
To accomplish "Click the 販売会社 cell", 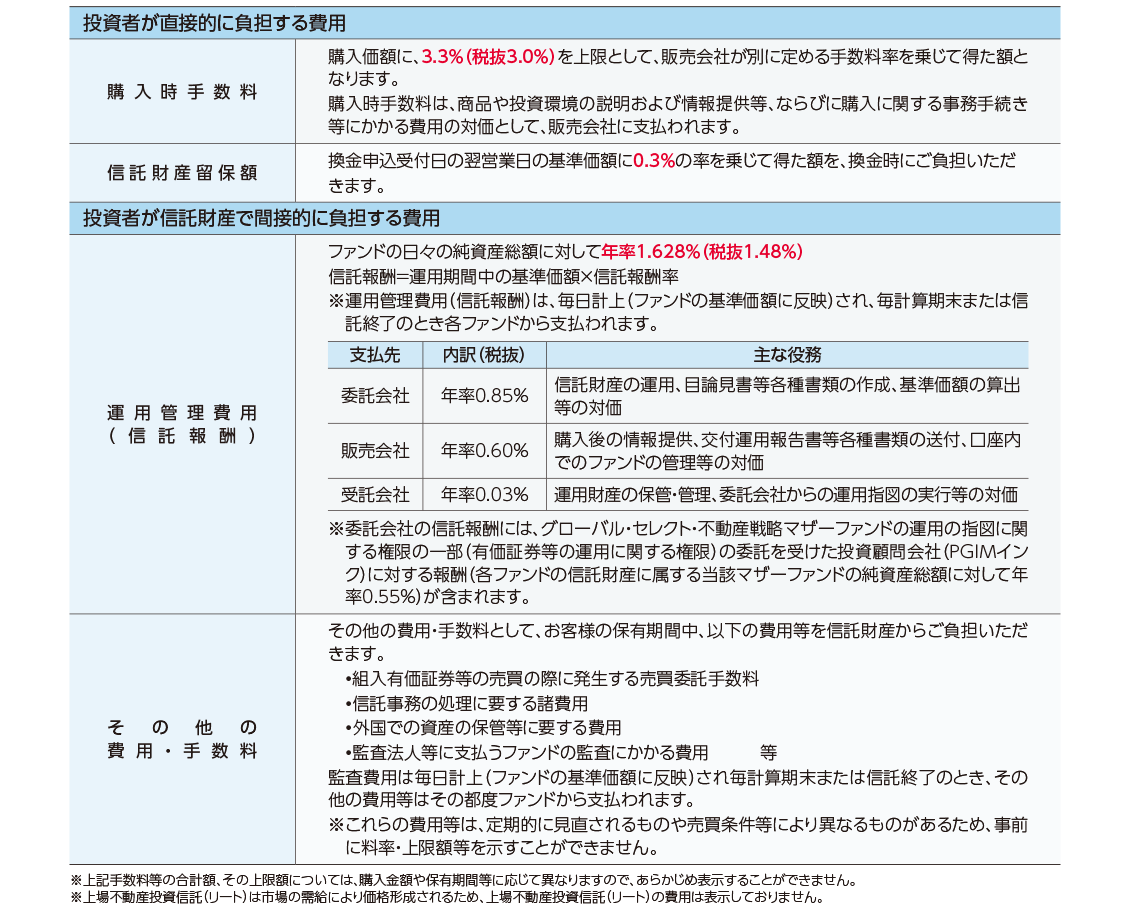I will pos(375,451).
